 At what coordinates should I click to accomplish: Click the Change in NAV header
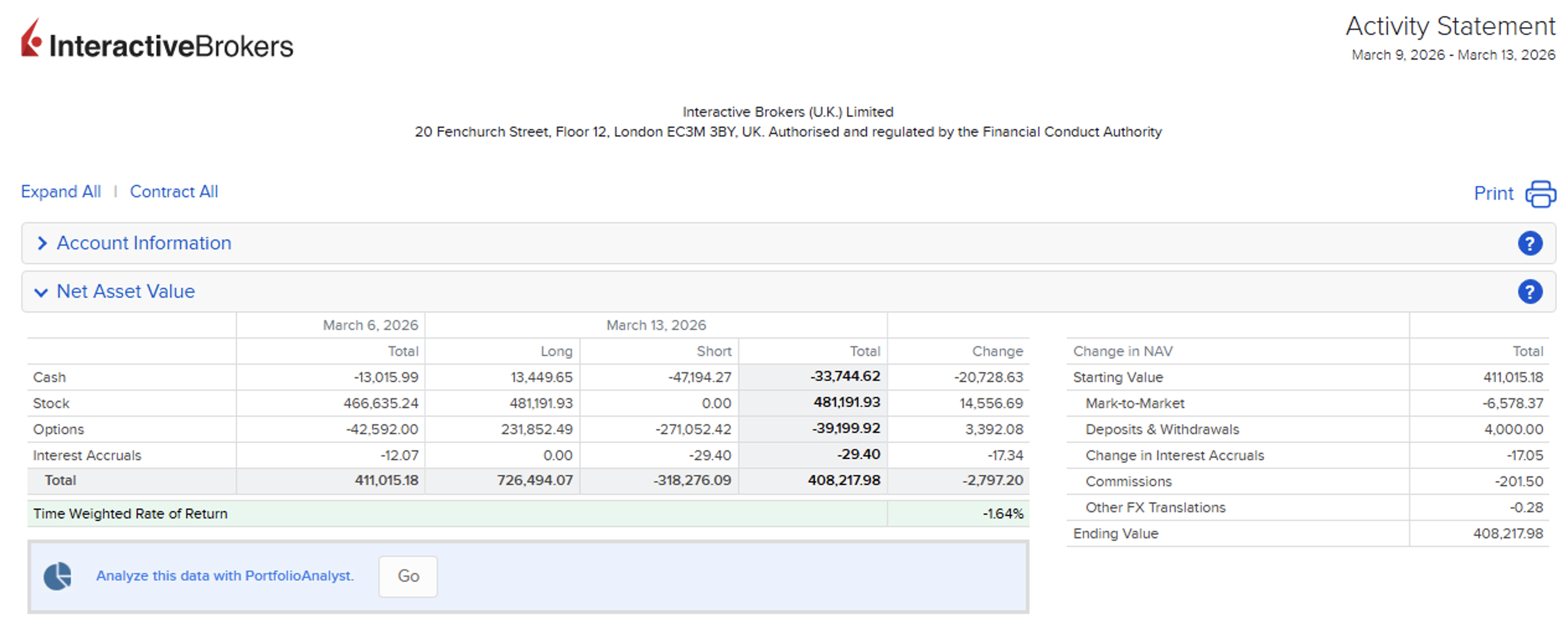coord(1122,351)
